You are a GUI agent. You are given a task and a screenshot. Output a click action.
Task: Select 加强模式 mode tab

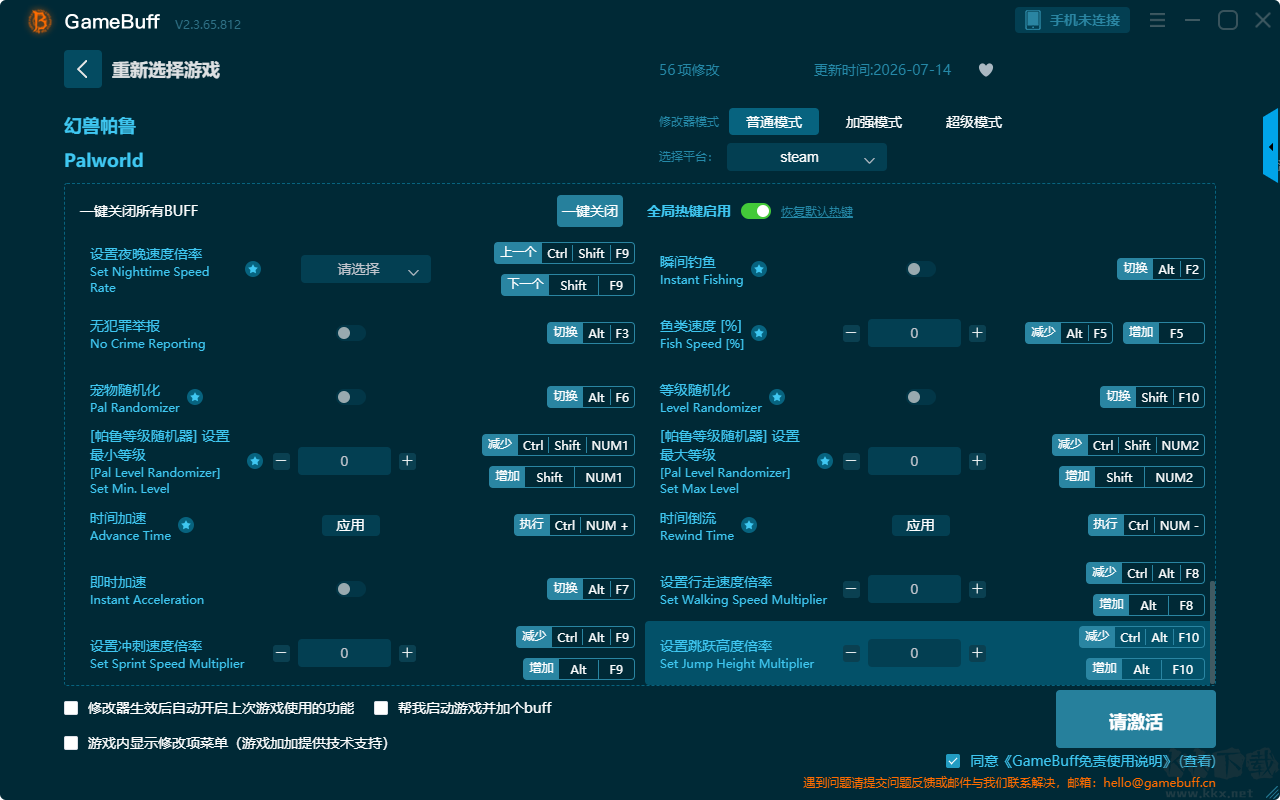874,122
